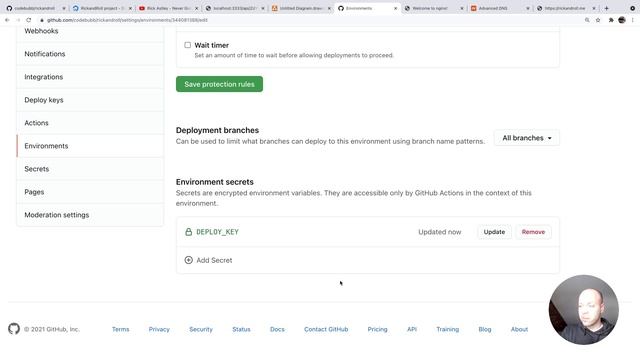Open the browser three-dot menu

tap(633, 20)
